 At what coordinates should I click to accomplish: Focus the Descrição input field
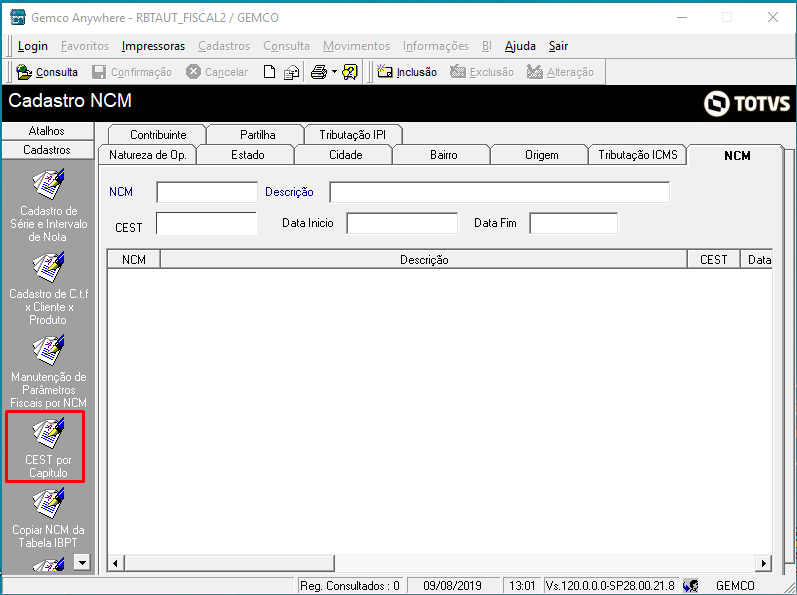click(x=499, y=193)
